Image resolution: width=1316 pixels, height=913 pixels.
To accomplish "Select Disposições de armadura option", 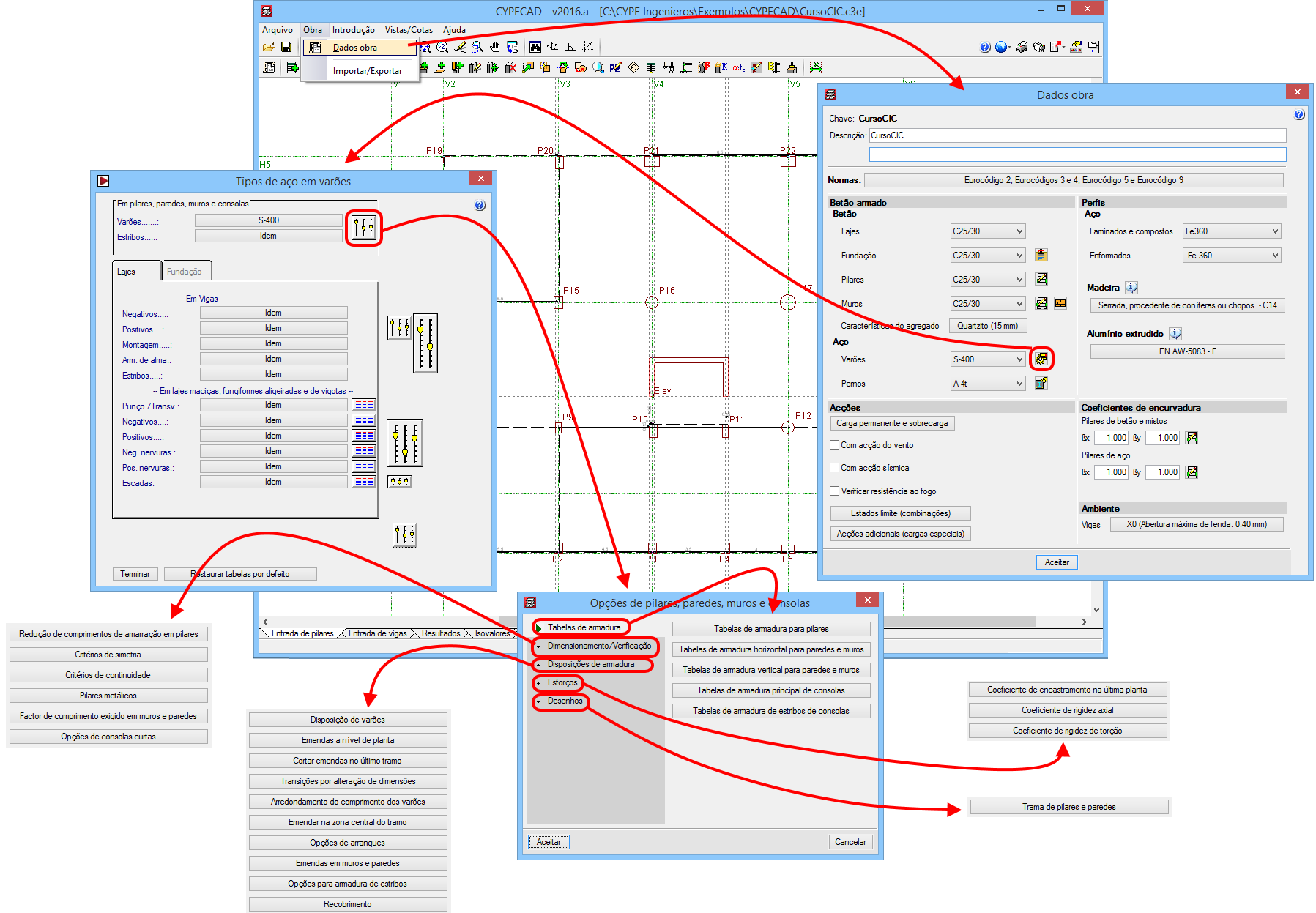I will click(x=591, y=664).
